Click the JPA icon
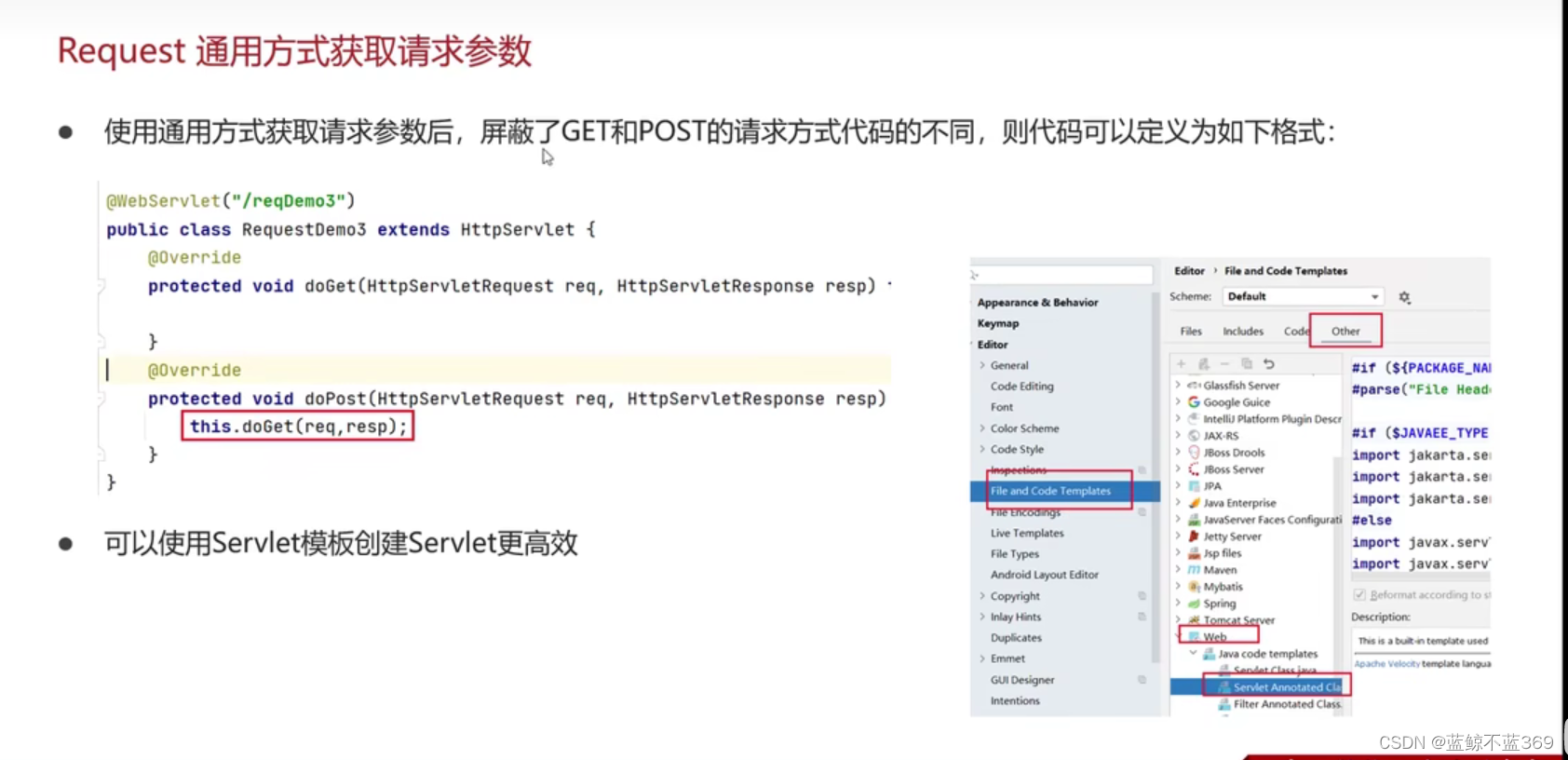 pyautogui.click(x=1194, y=486)
